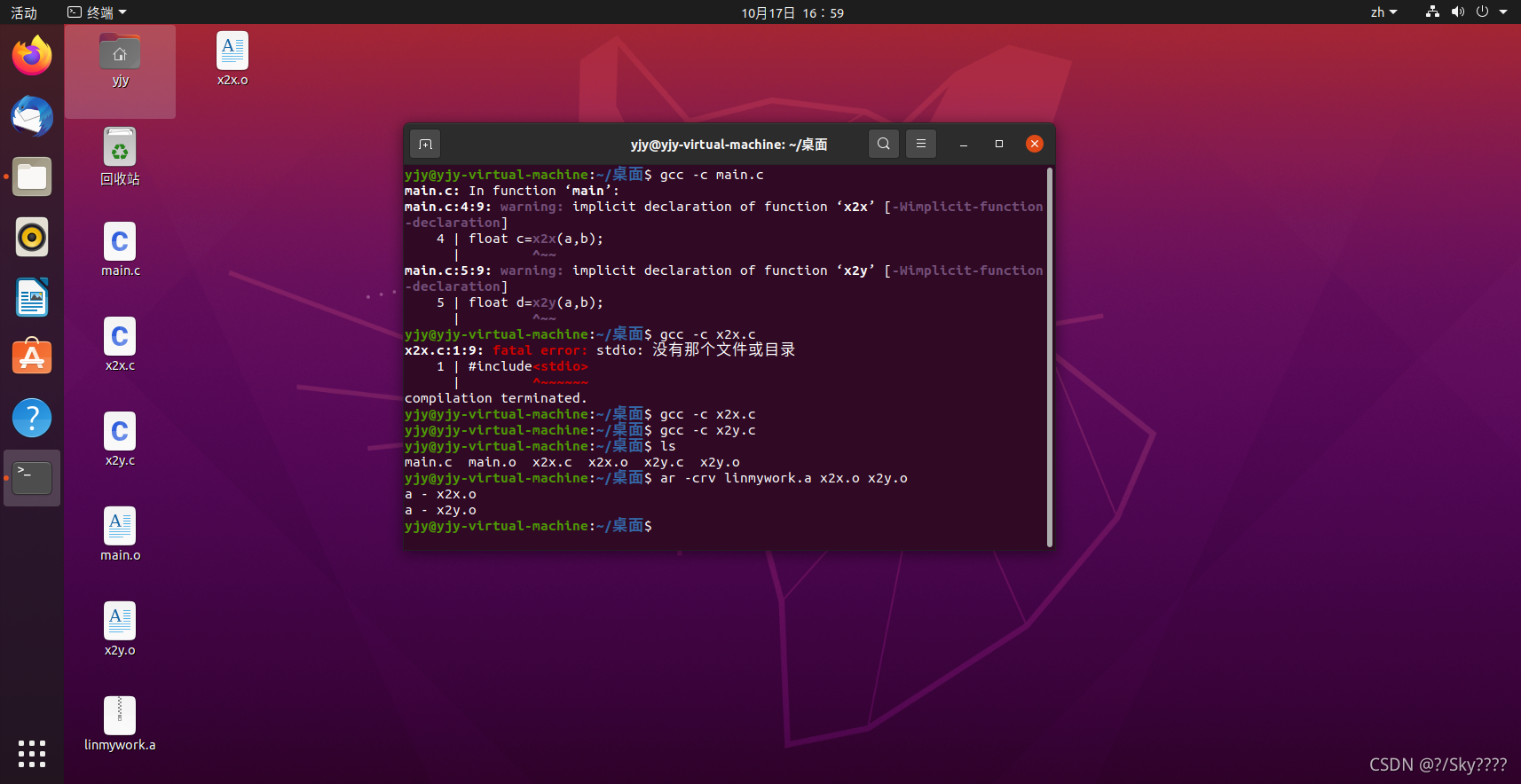The image size is (1521, 784).
Task: Select the linmywork.a archive file
Action: 120,725
